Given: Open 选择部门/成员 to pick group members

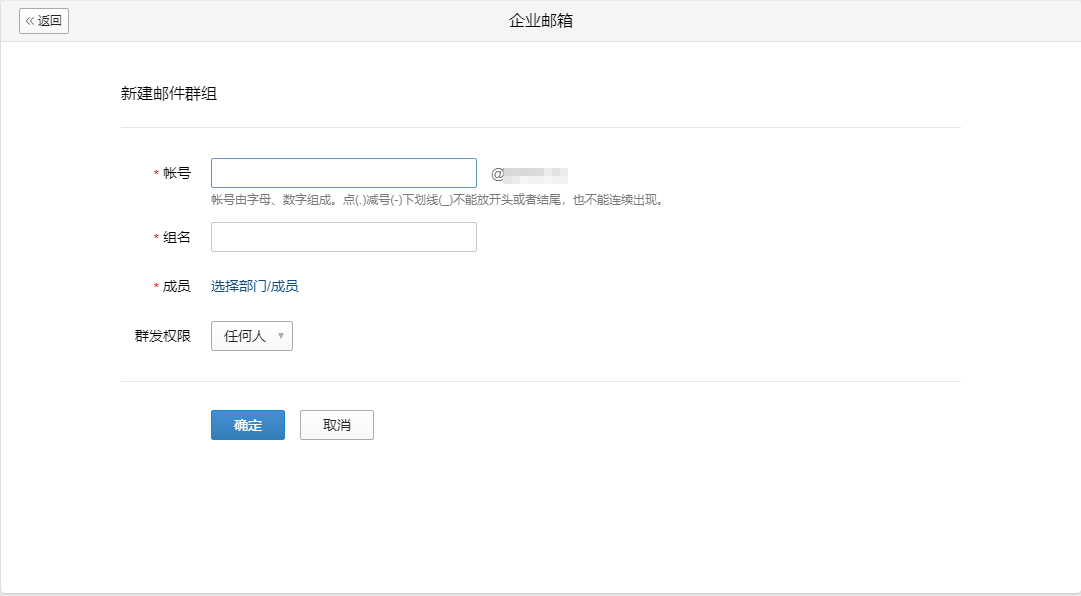Looking at the screenshot, I should tap(255, 285).
